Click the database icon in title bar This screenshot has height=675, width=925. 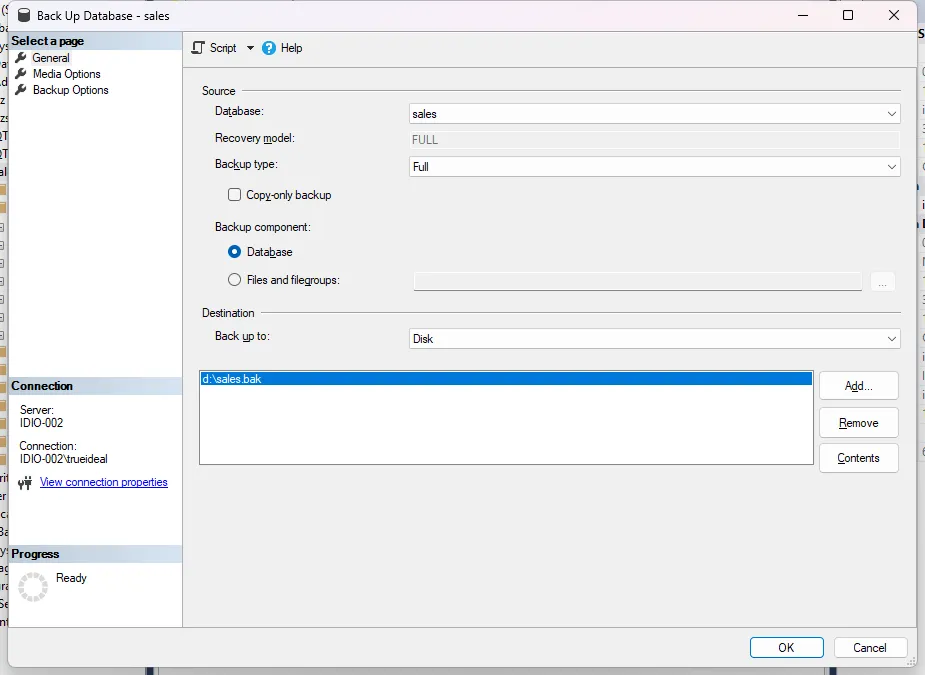pyautogui.click(x=24, y=16)
